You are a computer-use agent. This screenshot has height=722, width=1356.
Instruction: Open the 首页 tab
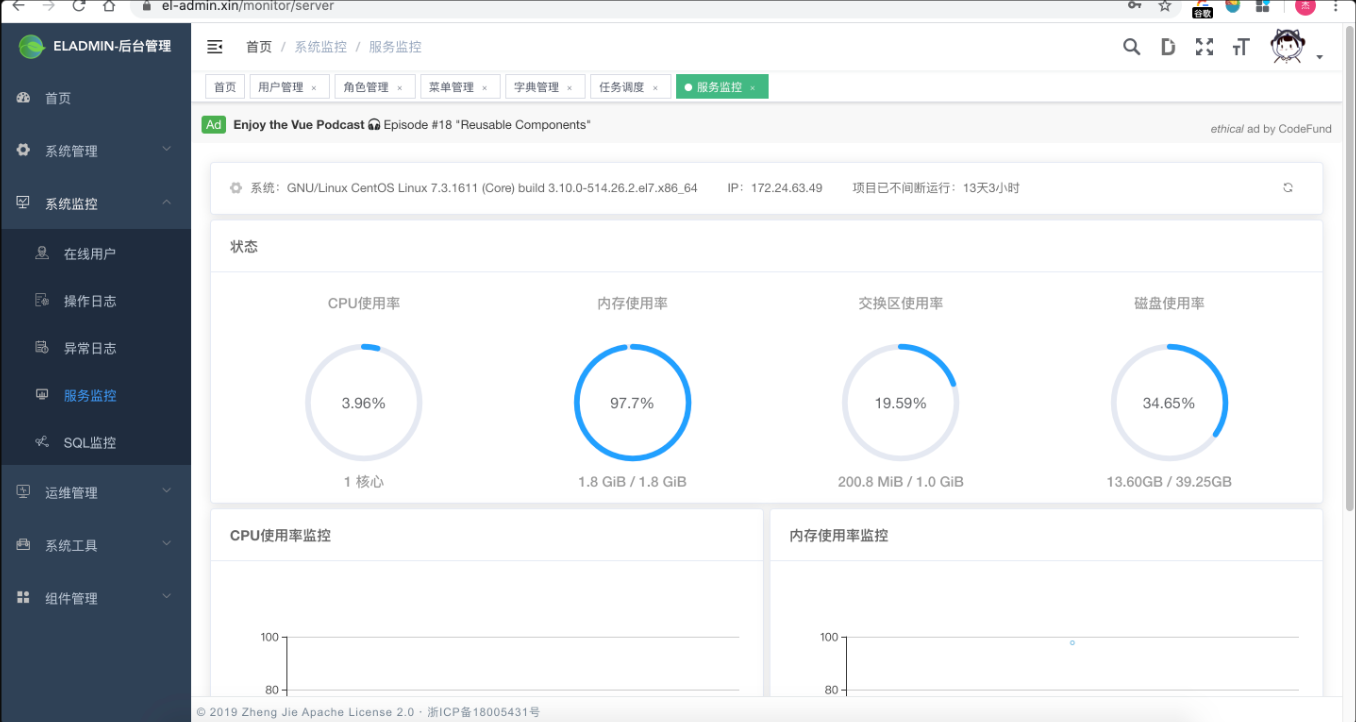point(224,87)
